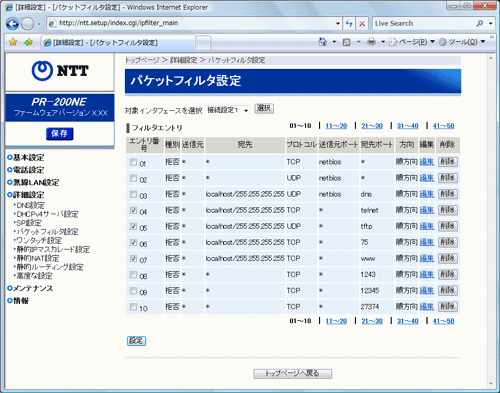500x393 pixels.
Task: Click the Set (設定) button below table
Action: coord(136,341)
